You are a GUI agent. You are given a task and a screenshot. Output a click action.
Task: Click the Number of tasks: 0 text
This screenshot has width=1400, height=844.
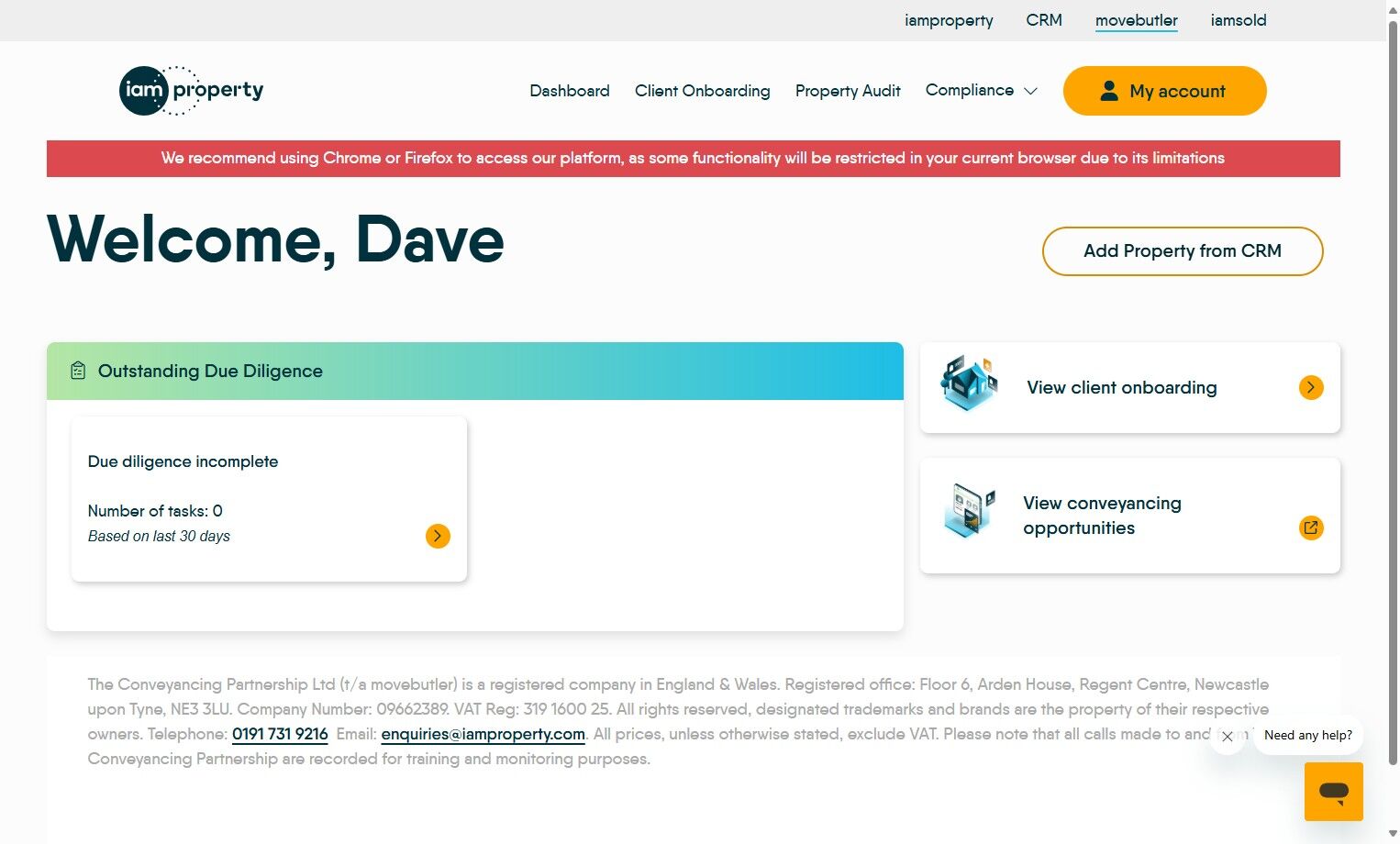pos(155,511)
